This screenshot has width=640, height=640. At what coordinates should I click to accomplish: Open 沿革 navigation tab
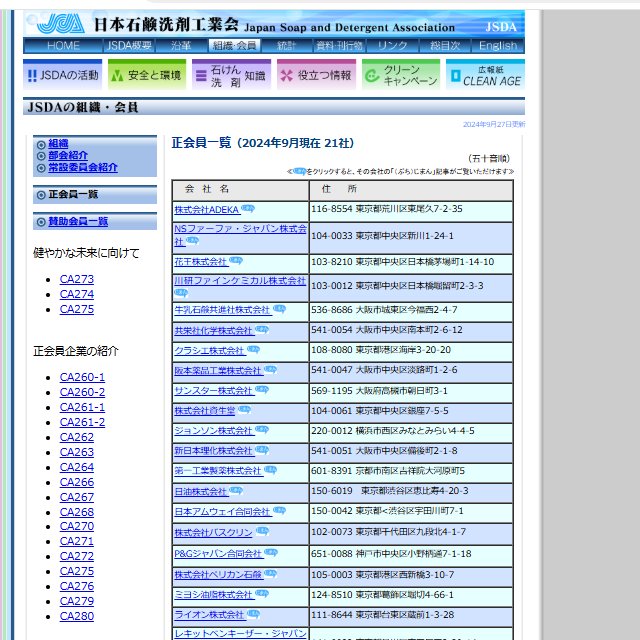coord(181,46)
